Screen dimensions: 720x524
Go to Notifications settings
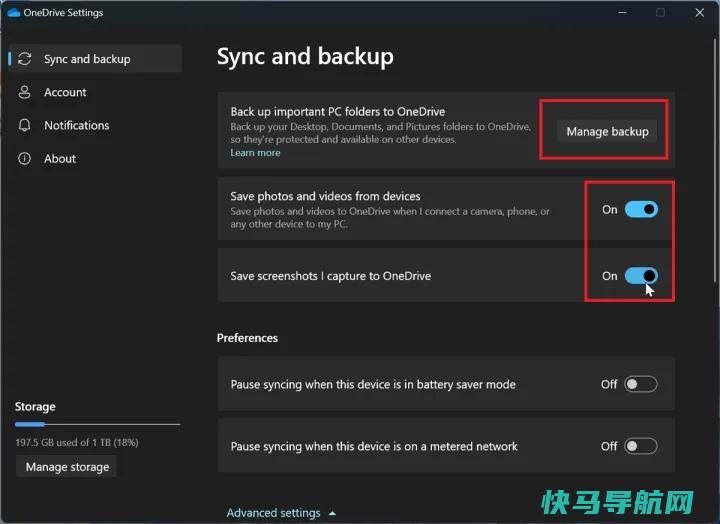[76, 125]
